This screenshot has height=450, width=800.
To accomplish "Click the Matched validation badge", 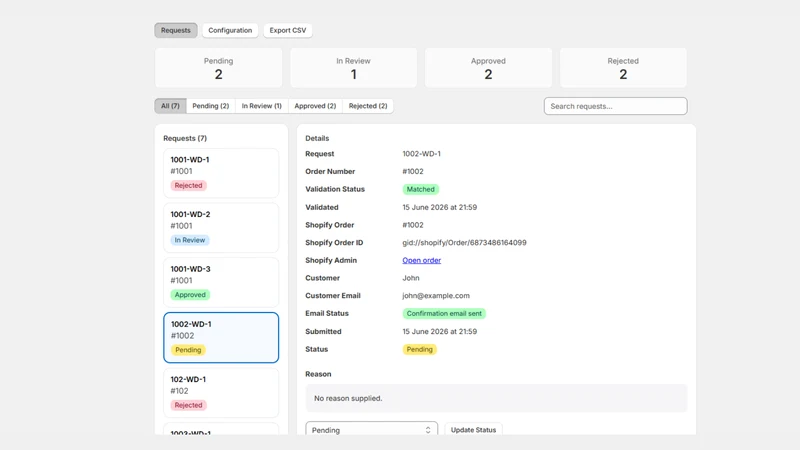I will click(420, 189).
